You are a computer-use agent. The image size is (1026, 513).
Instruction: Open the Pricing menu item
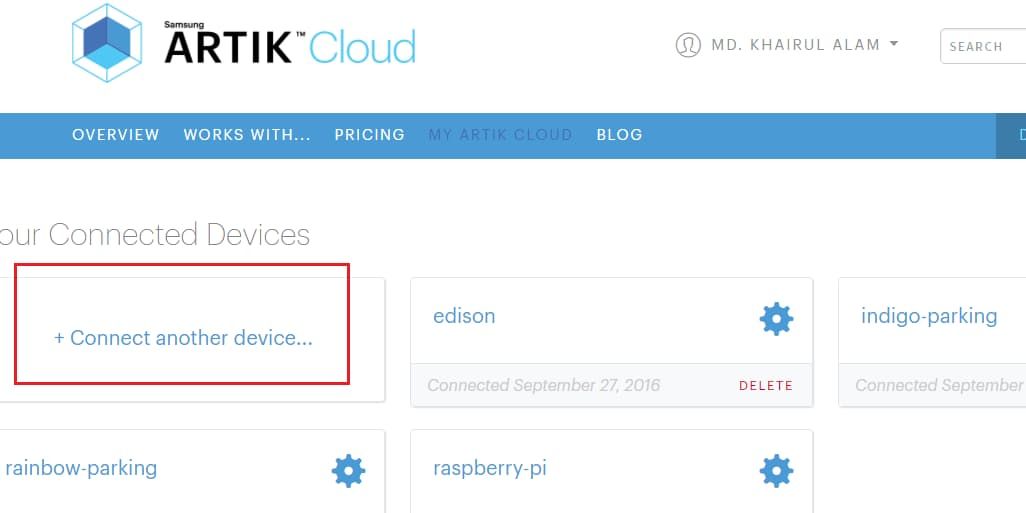click(370, 135)
